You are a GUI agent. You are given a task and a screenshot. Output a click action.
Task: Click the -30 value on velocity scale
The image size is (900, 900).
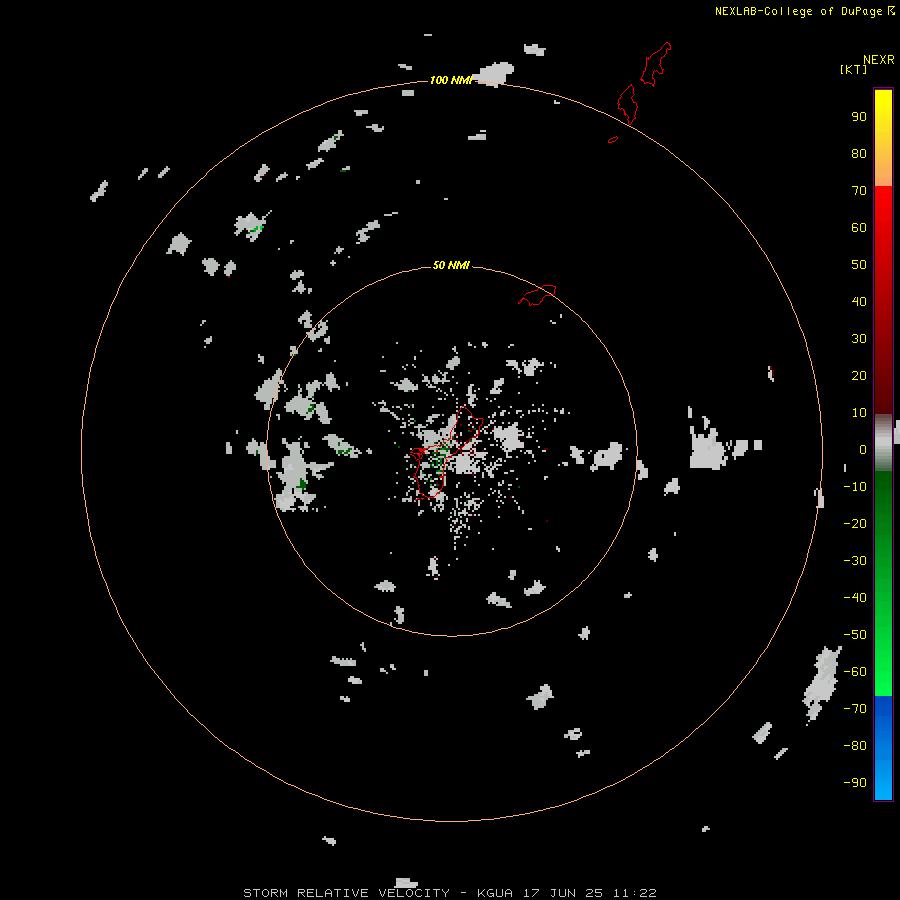tap(855, 561)
